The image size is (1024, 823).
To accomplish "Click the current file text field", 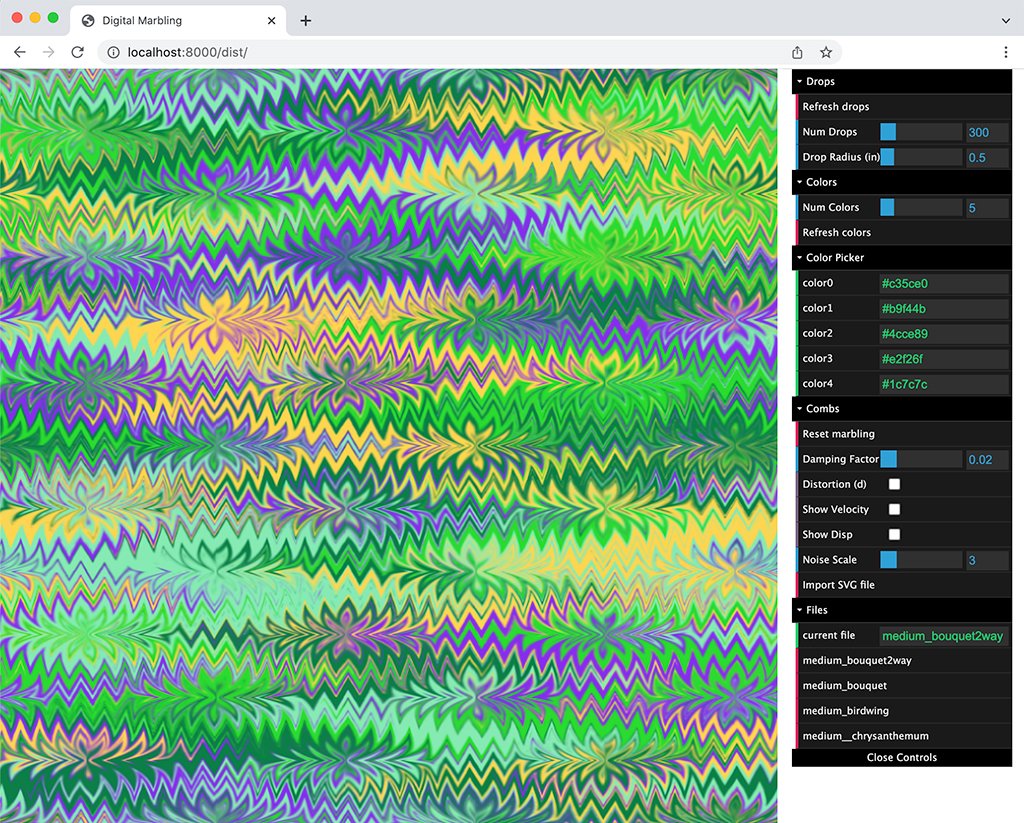I will click(944, 636).
